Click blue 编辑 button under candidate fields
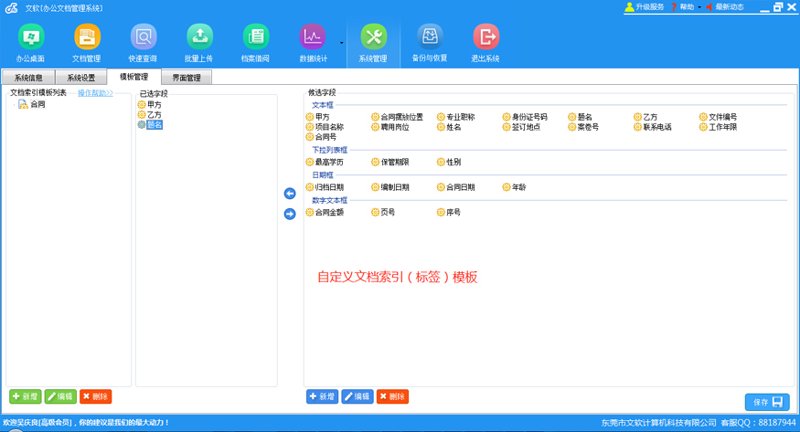Screen dimensions: 800x432 [358, 396]
